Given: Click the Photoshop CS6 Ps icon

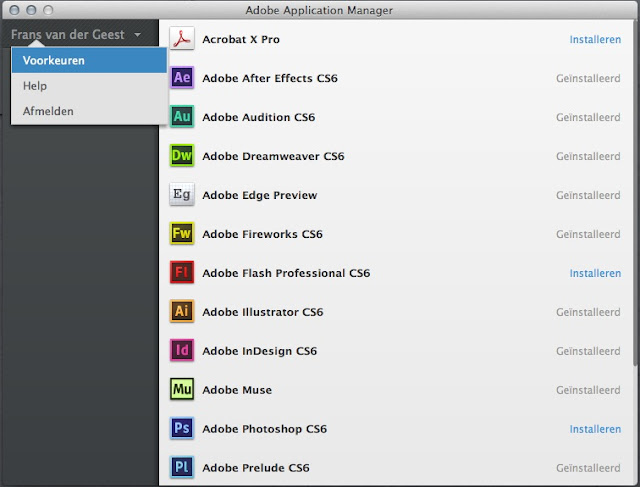Looking at the screenshot, I should point(182,428).
